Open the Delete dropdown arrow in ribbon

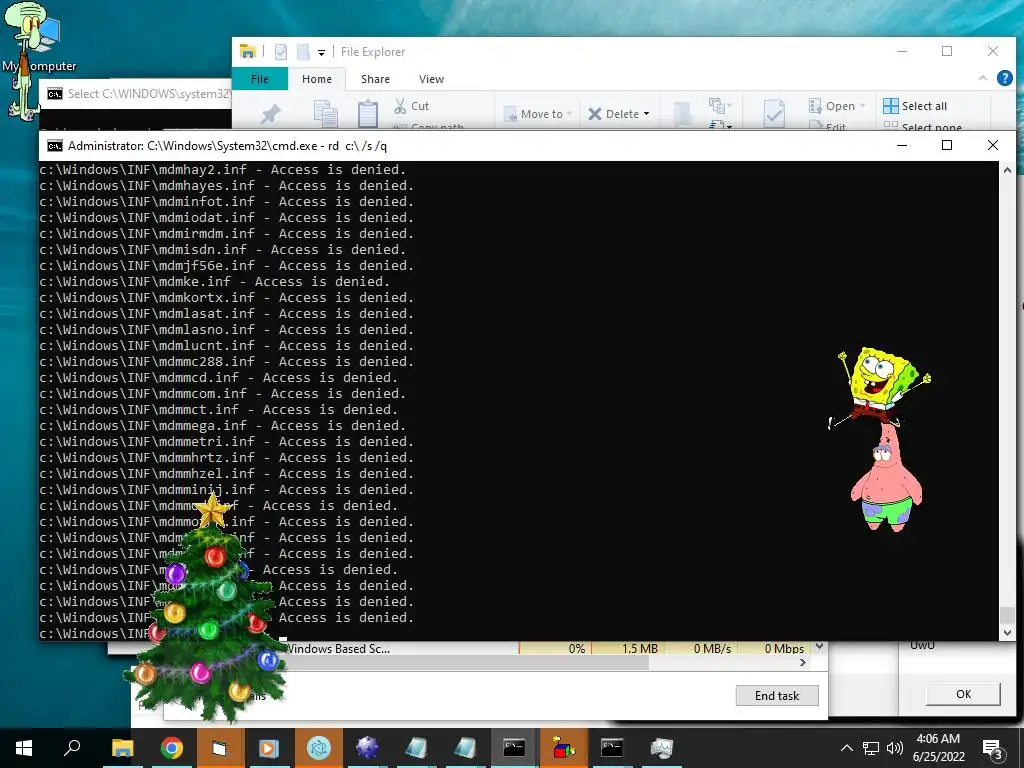pyautogui.click(x=647, y=114)
